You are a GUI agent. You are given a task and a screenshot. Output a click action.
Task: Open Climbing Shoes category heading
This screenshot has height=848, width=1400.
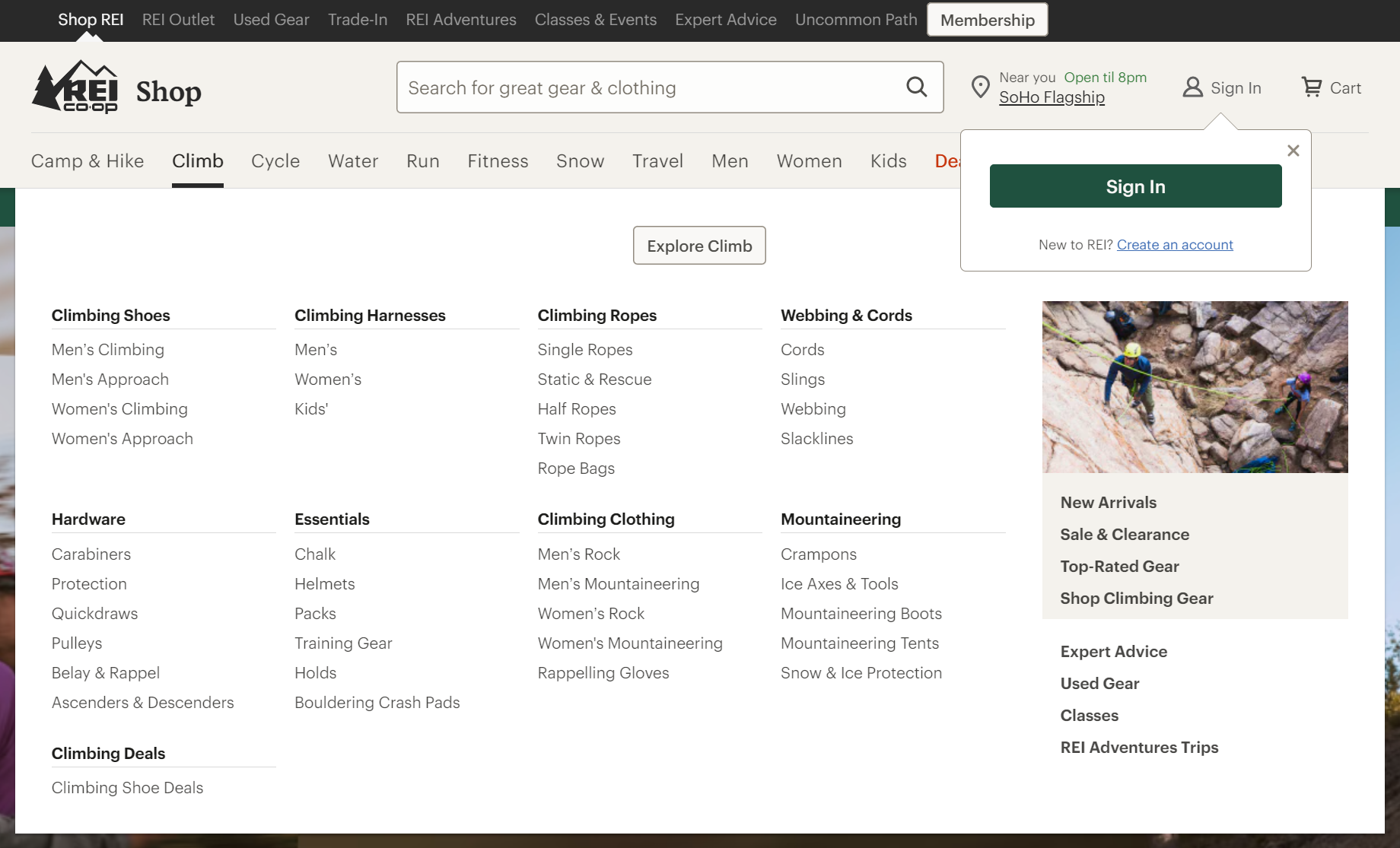pyautogui.click(x=111, y=316)
